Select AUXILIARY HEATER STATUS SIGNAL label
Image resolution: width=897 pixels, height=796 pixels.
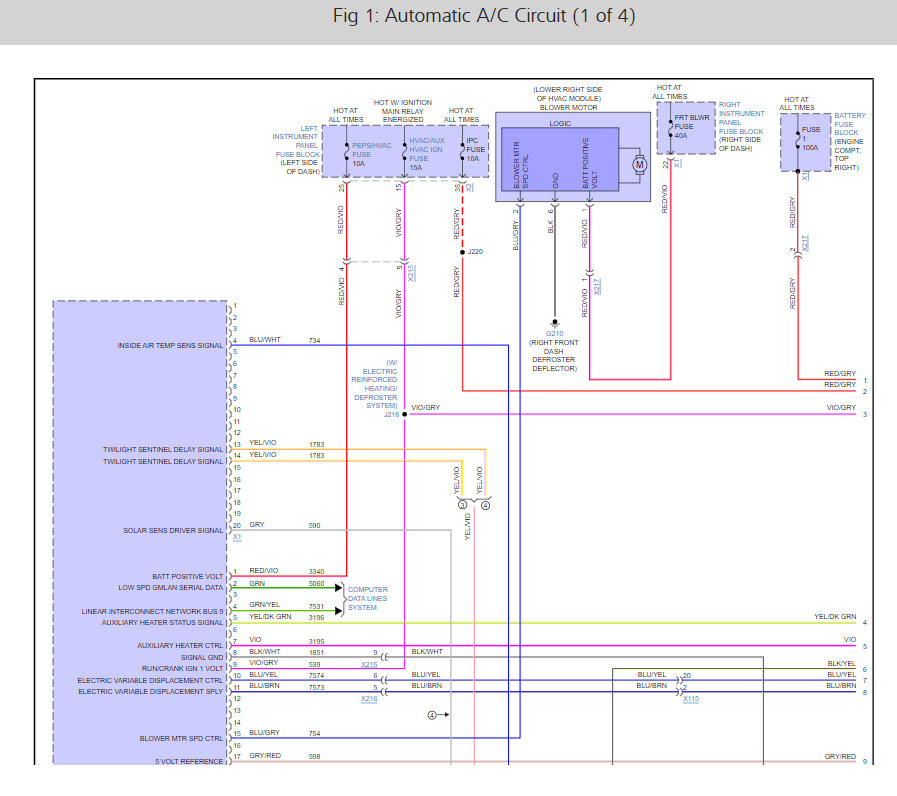point(162,623)
